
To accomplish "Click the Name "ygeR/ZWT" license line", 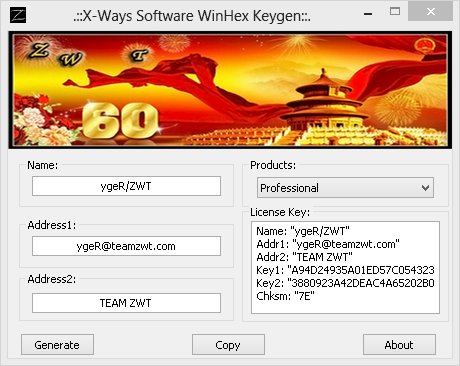I will tap(303, 231).
